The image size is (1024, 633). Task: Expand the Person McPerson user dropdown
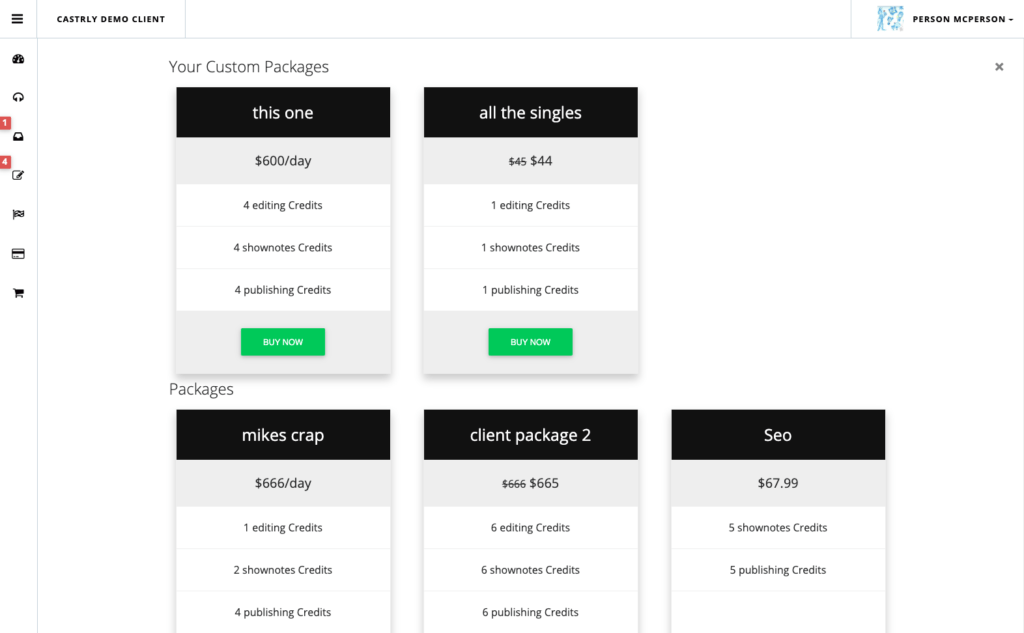pyautogui.click(x=963, y=19)
